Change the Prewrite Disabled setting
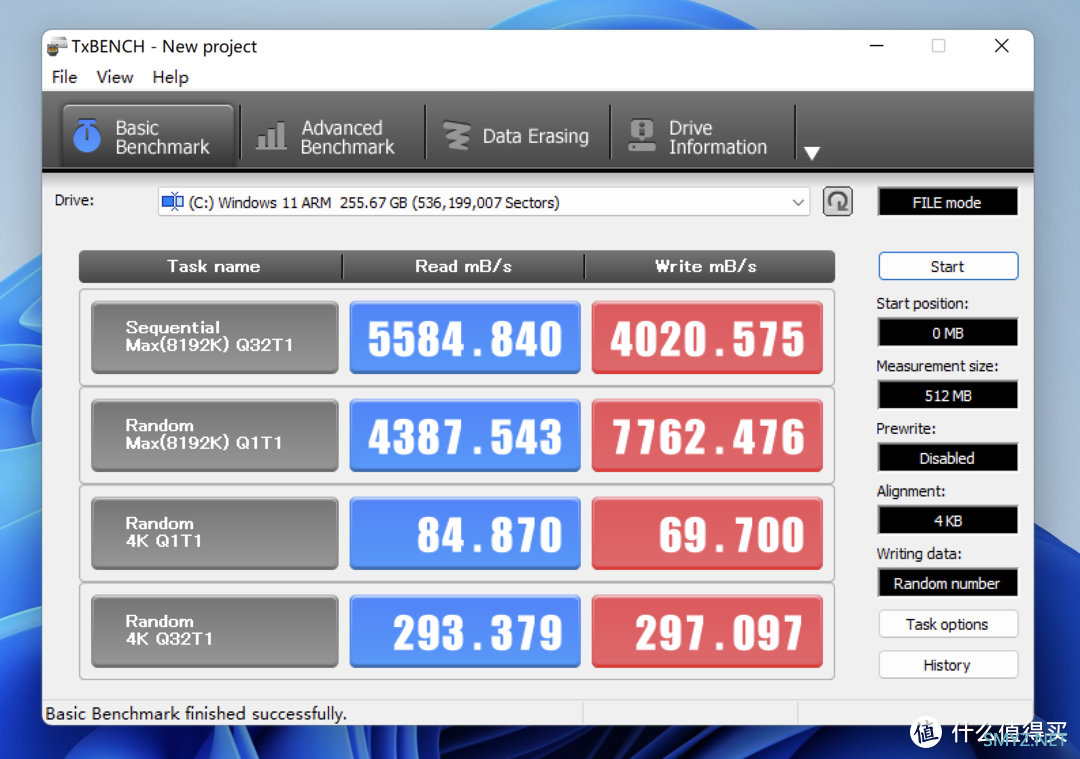Image resolution: width=1080 pixels, height=759 pixels. [x=947, y=459]
